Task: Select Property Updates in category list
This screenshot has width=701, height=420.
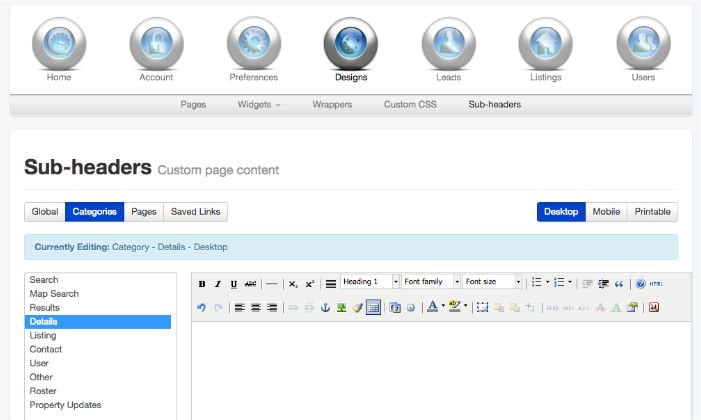Action: (97, 405)
